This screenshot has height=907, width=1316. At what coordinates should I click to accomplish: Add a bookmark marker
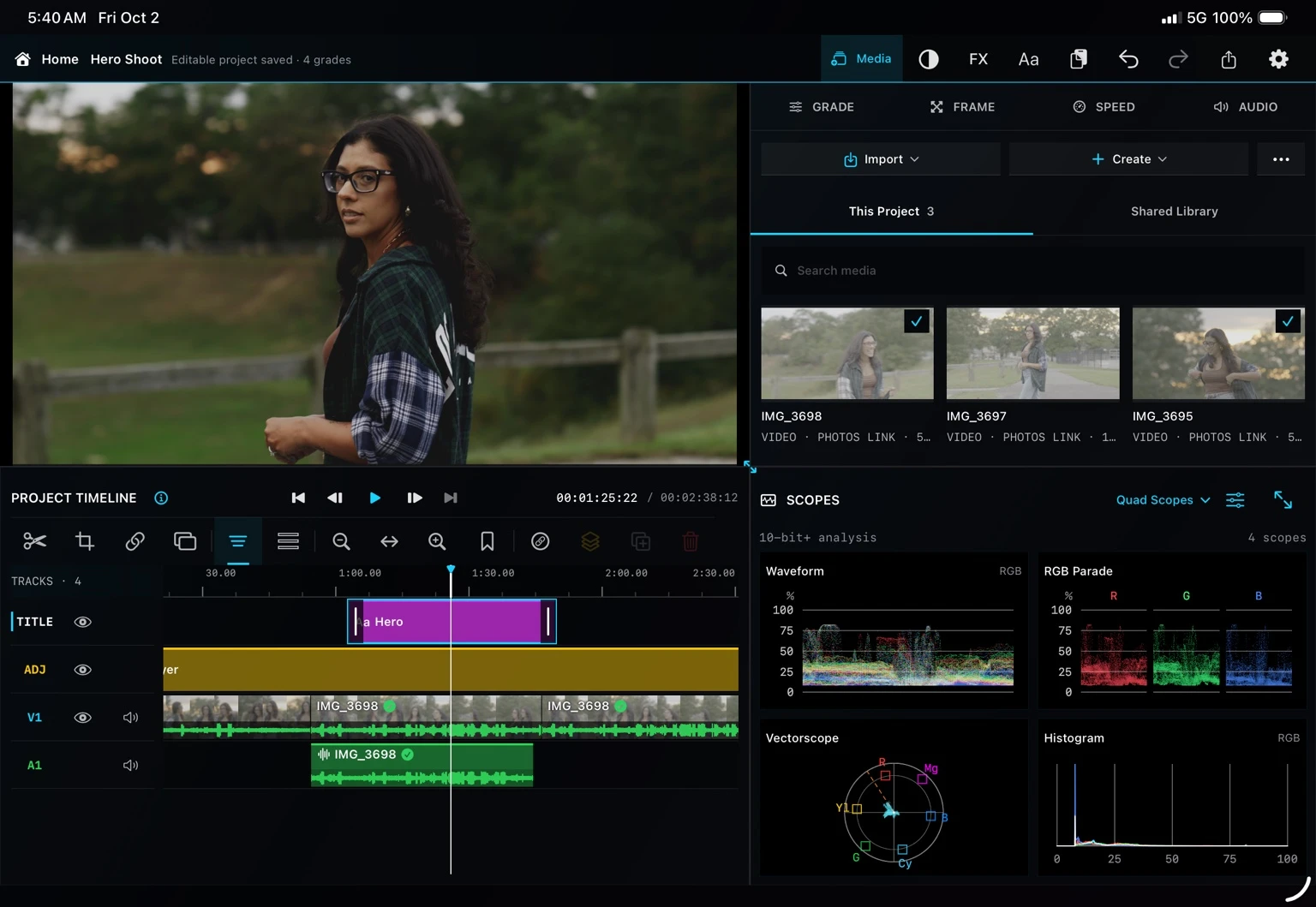pos(487,541)
